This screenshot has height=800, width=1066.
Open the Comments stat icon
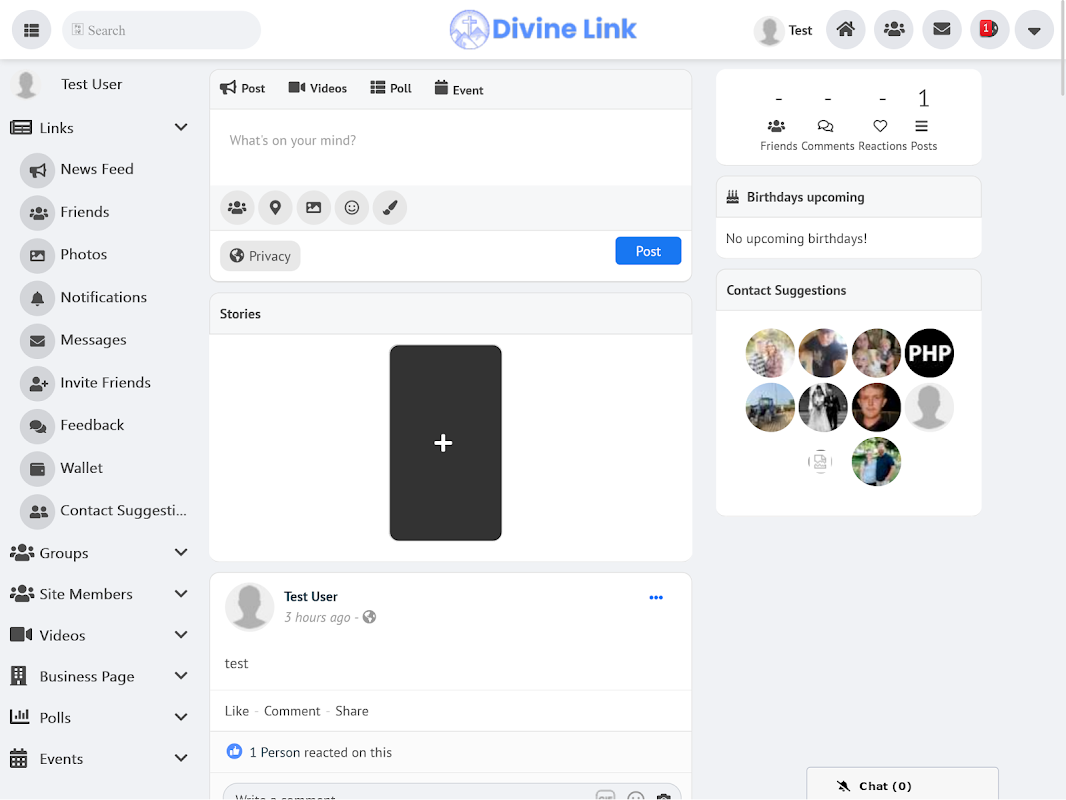coord(825,126)
